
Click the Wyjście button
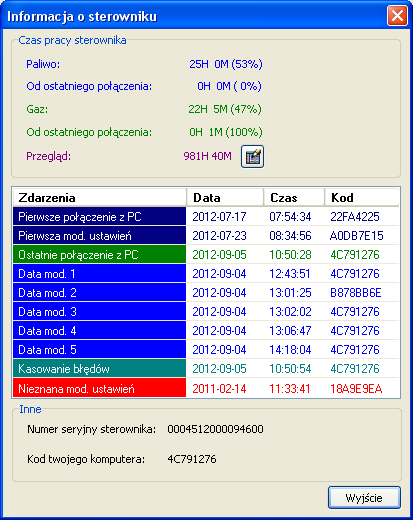364,498
